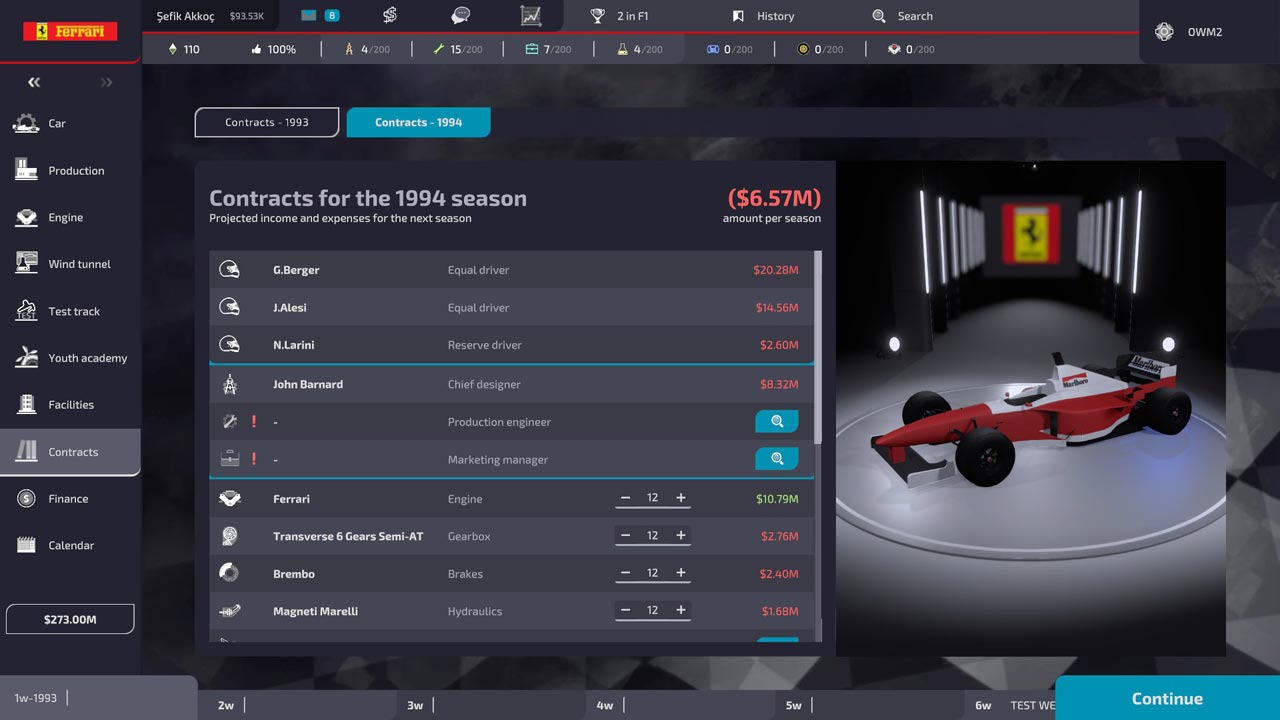
Task: Increase Brembo brakes quantity with plus
Action: [x=681, y=573]
